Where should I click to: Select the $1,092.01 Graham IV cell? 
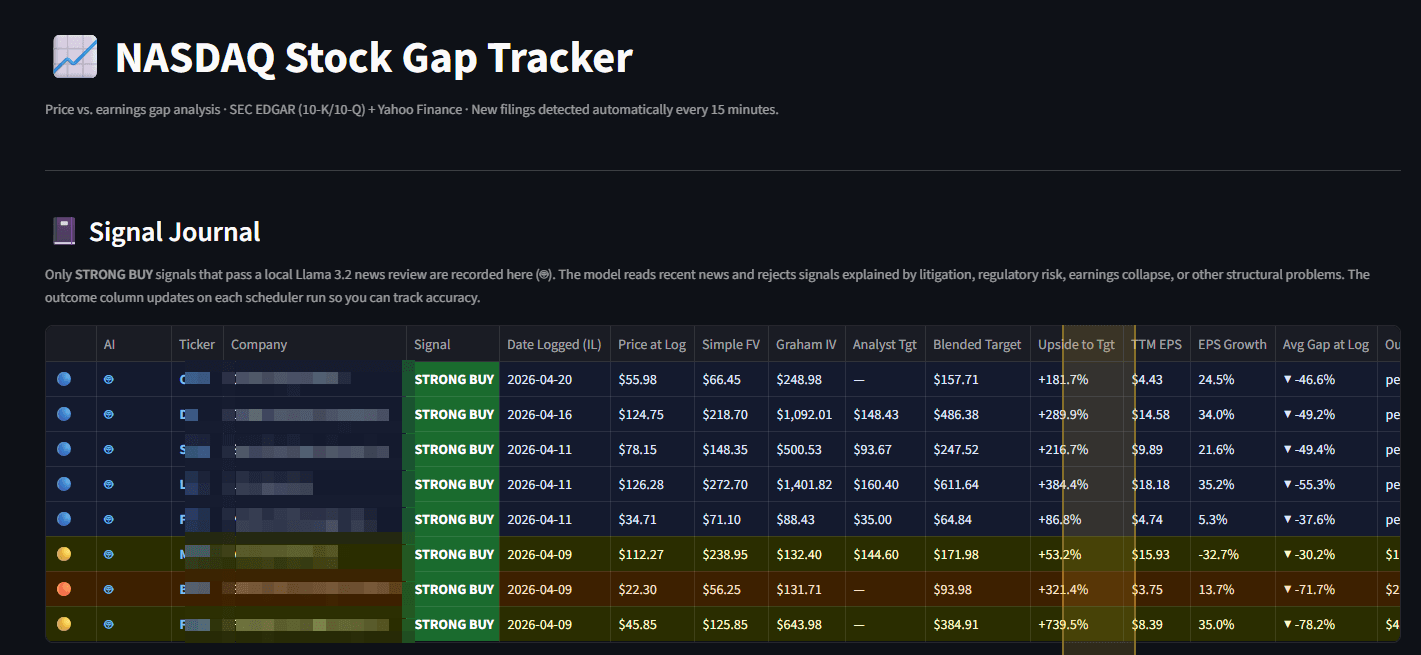click(x=806, y=414)
